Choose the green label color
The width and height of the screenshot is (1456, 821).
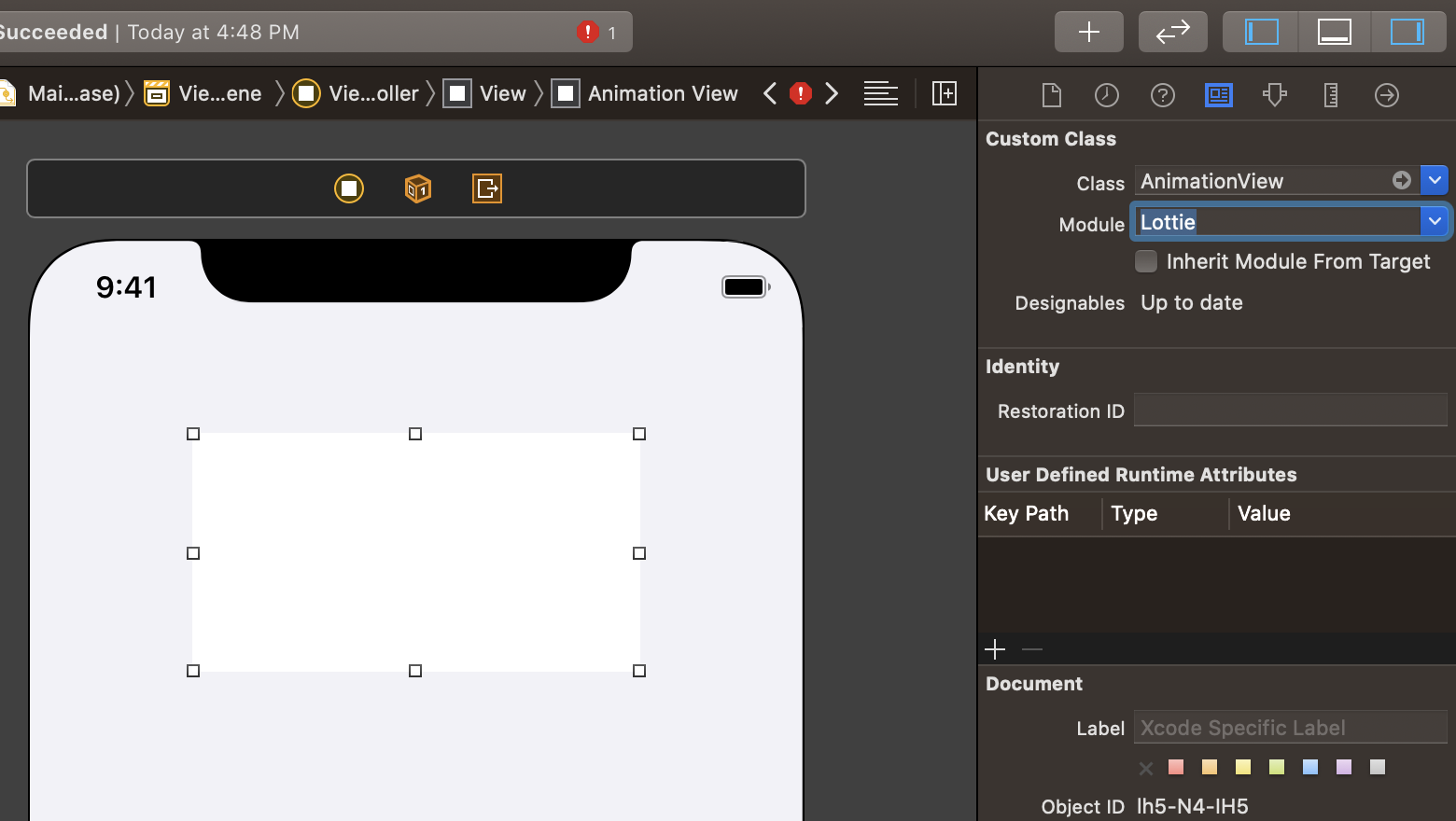pyautogui.click(x=1277, y=767)
